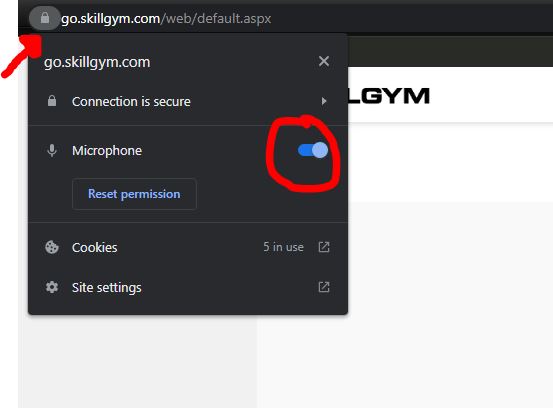Expand the connection details arrow

pos(324,102)
